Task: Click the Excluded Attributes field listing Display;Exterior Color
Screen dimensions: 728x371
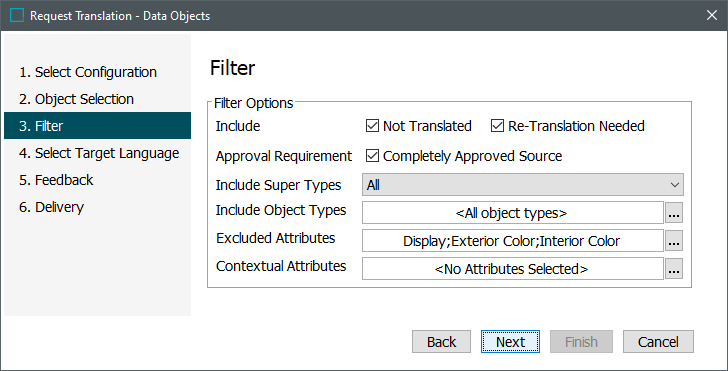Action: (513, 241)
